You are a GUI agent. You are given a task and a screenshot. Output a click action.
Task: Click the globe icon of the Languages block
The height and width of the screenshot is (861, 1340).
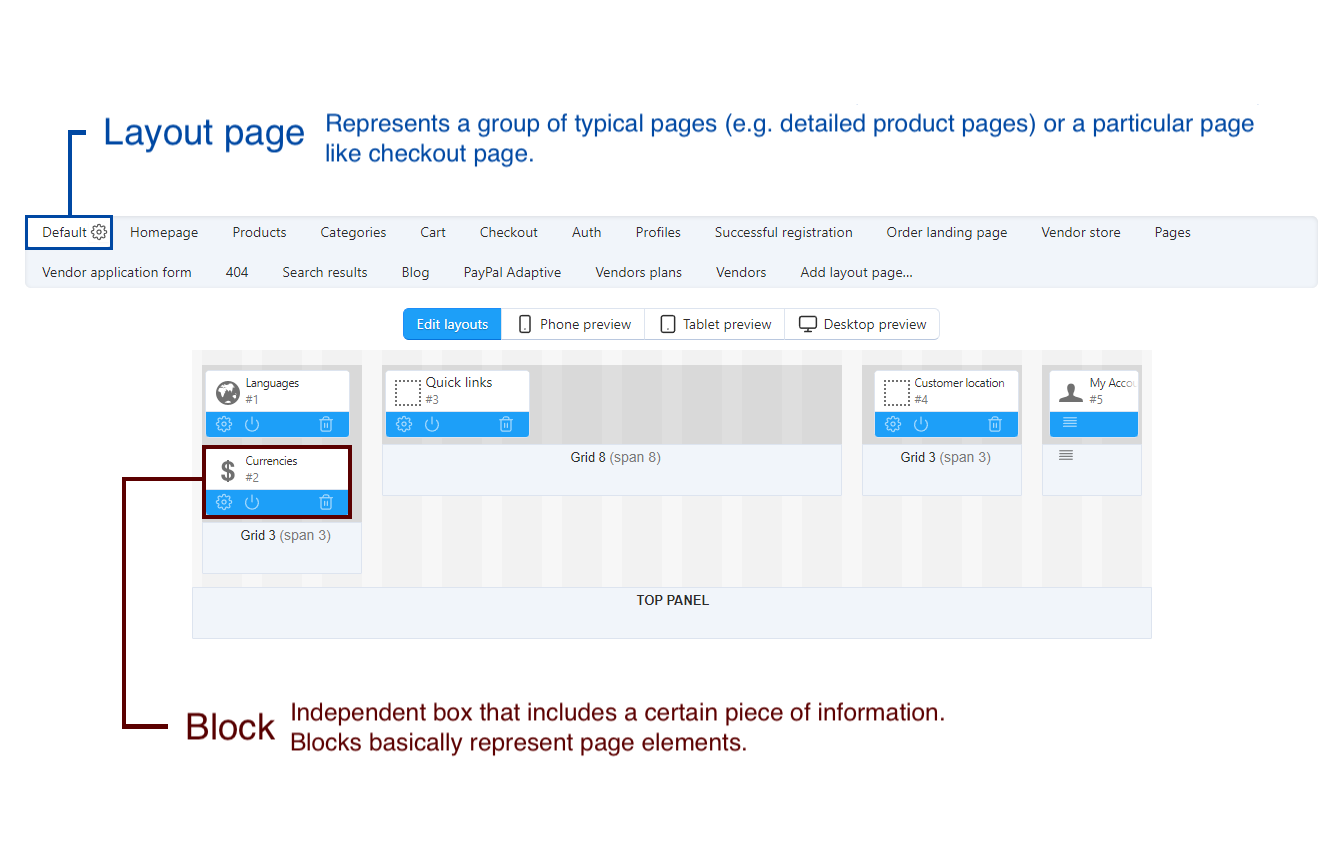pyautogui.click(x=228, y=392)
